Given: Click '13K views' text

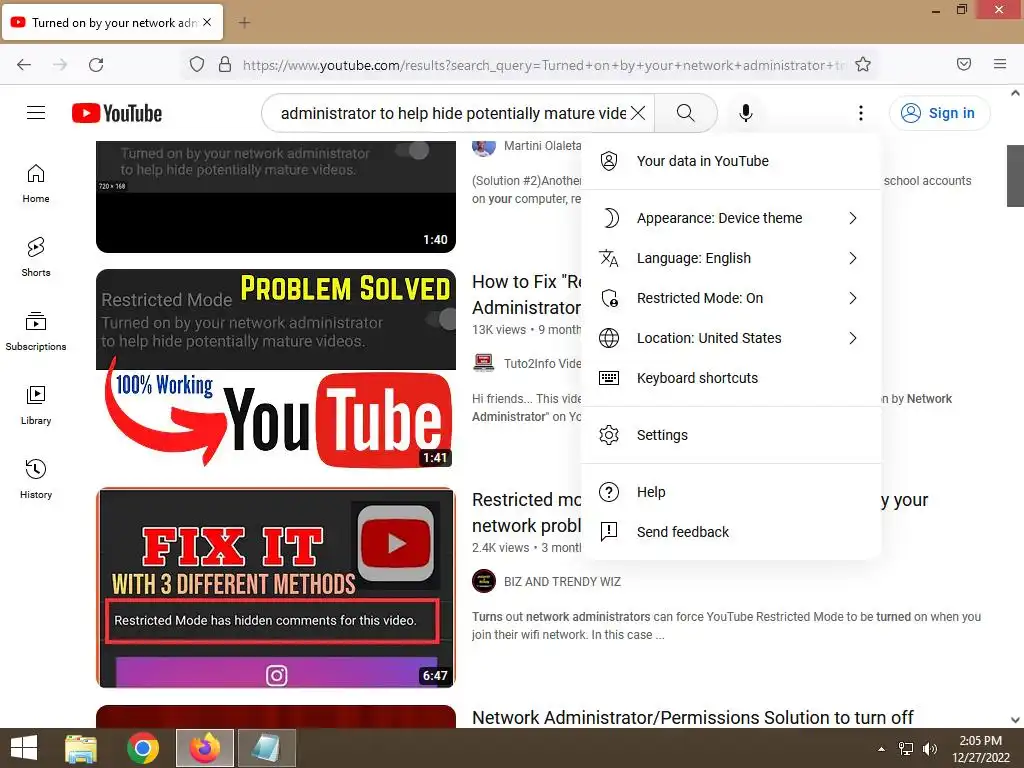Looking at the screenshot, I should pos(499,330).
